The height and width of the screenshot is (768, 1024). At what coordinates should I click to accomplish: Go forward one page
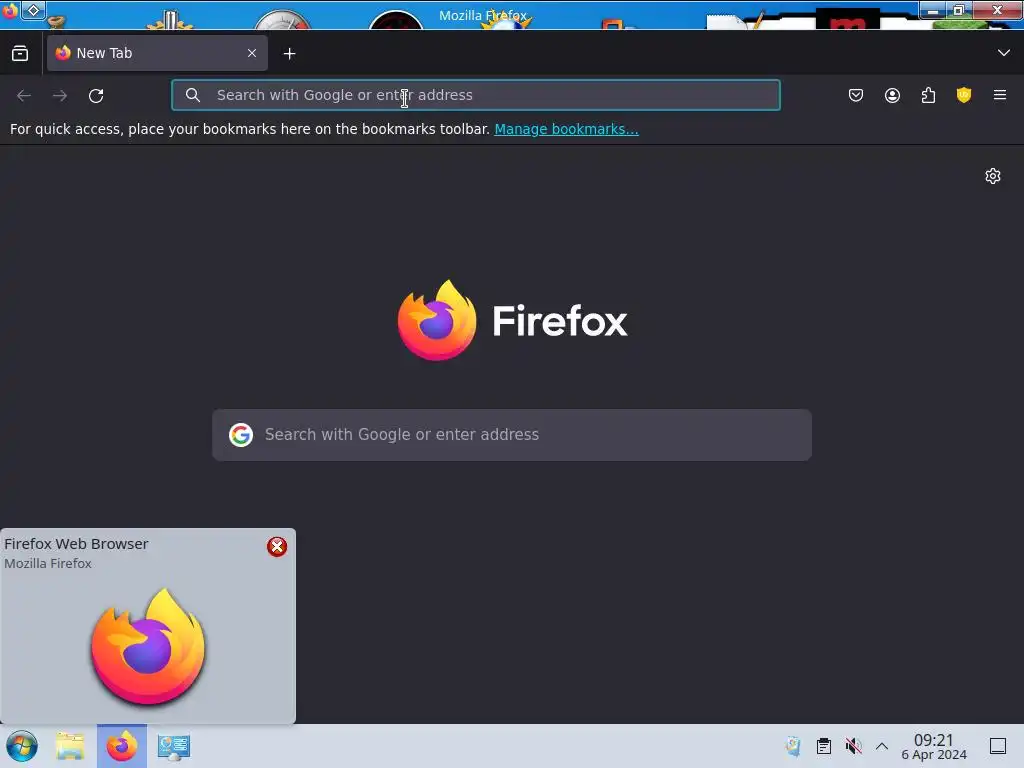(60, 96)
